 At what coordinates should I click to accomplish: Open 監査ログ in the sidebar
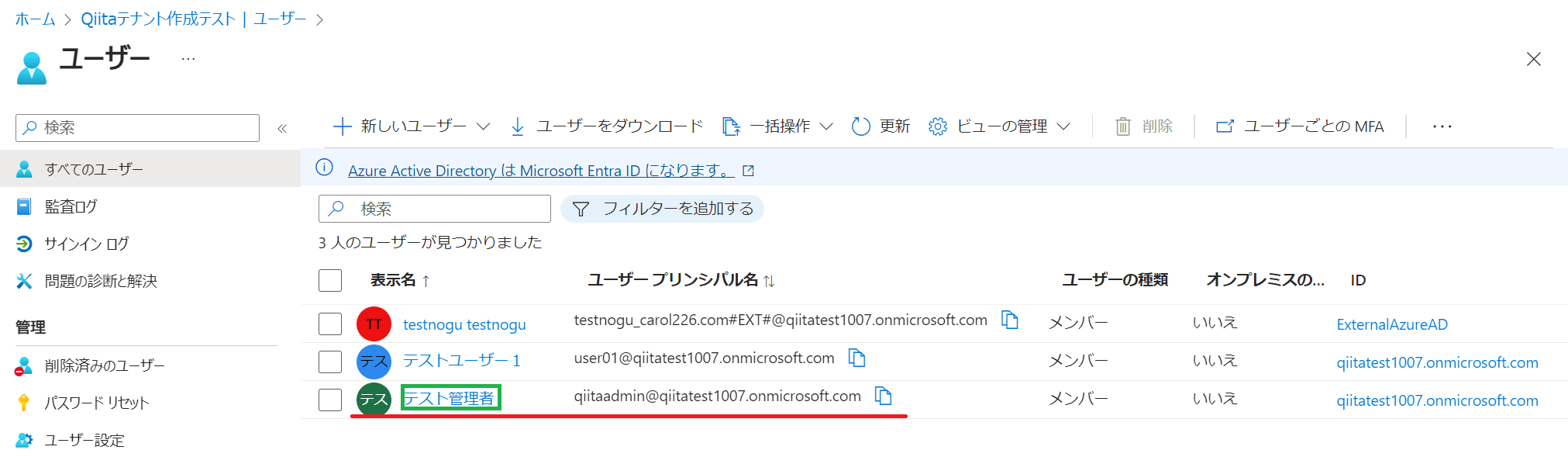pyautogui.click(x=71, y=206)
